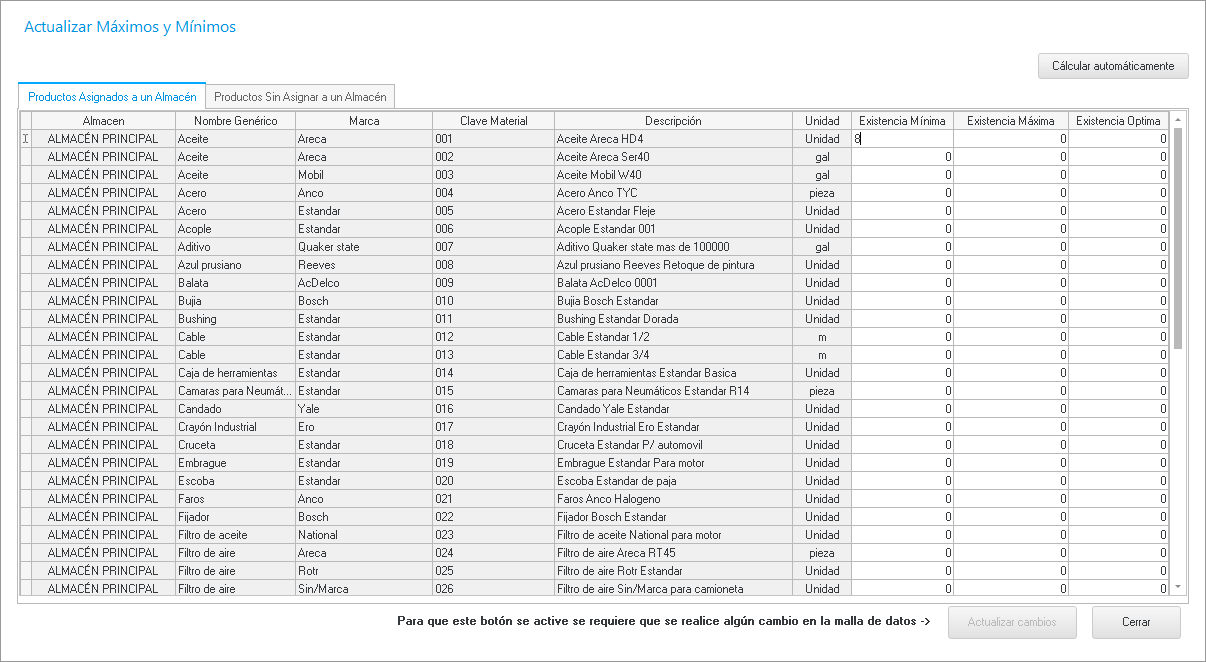Click the Cálcular automáticamente button
1206x662 pixels.
tap(1113, 66)
